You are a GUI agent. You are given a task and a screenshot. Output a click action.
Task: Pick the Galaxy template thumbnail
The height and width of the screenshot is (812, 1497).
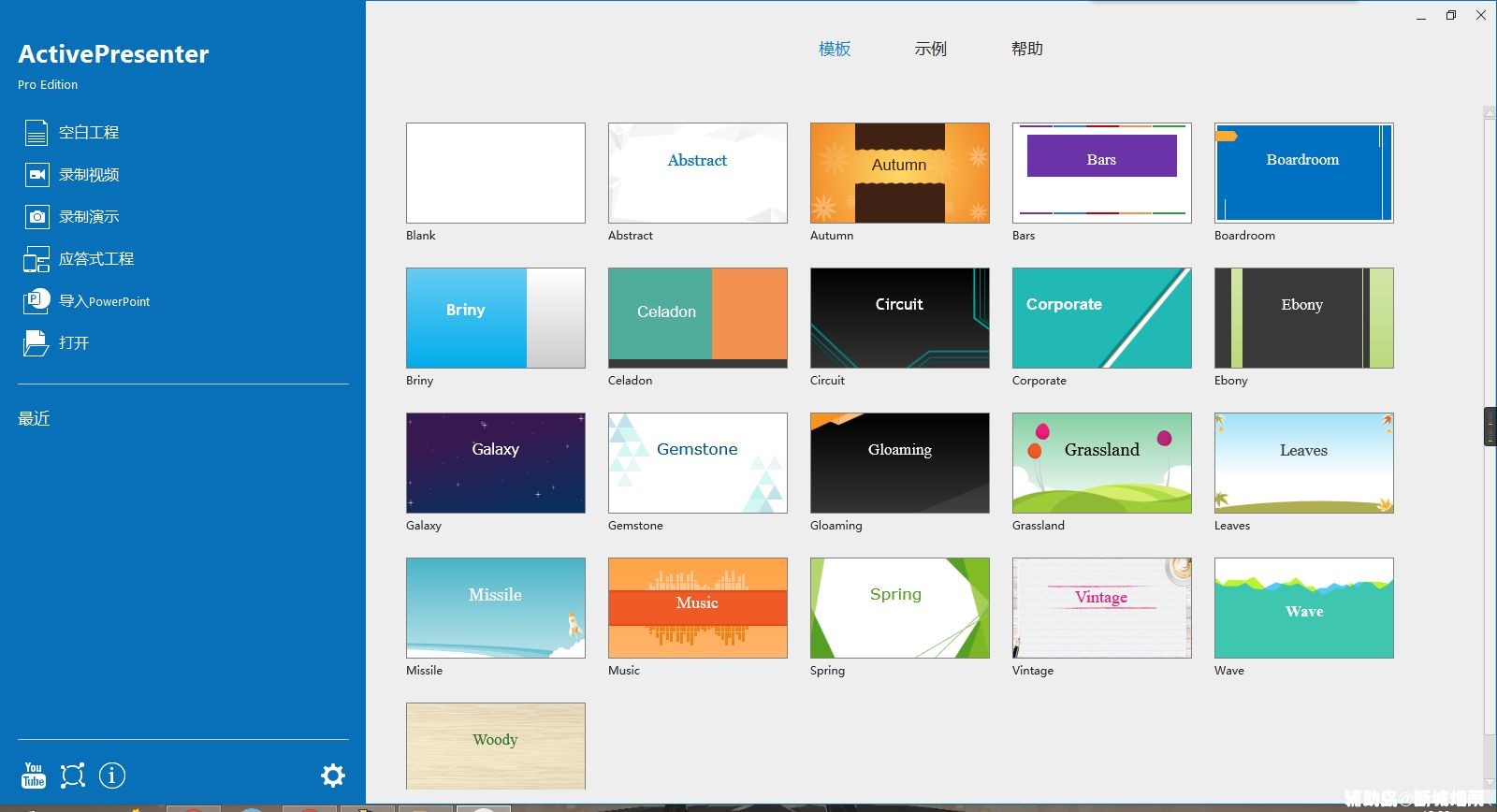[496, 463]
